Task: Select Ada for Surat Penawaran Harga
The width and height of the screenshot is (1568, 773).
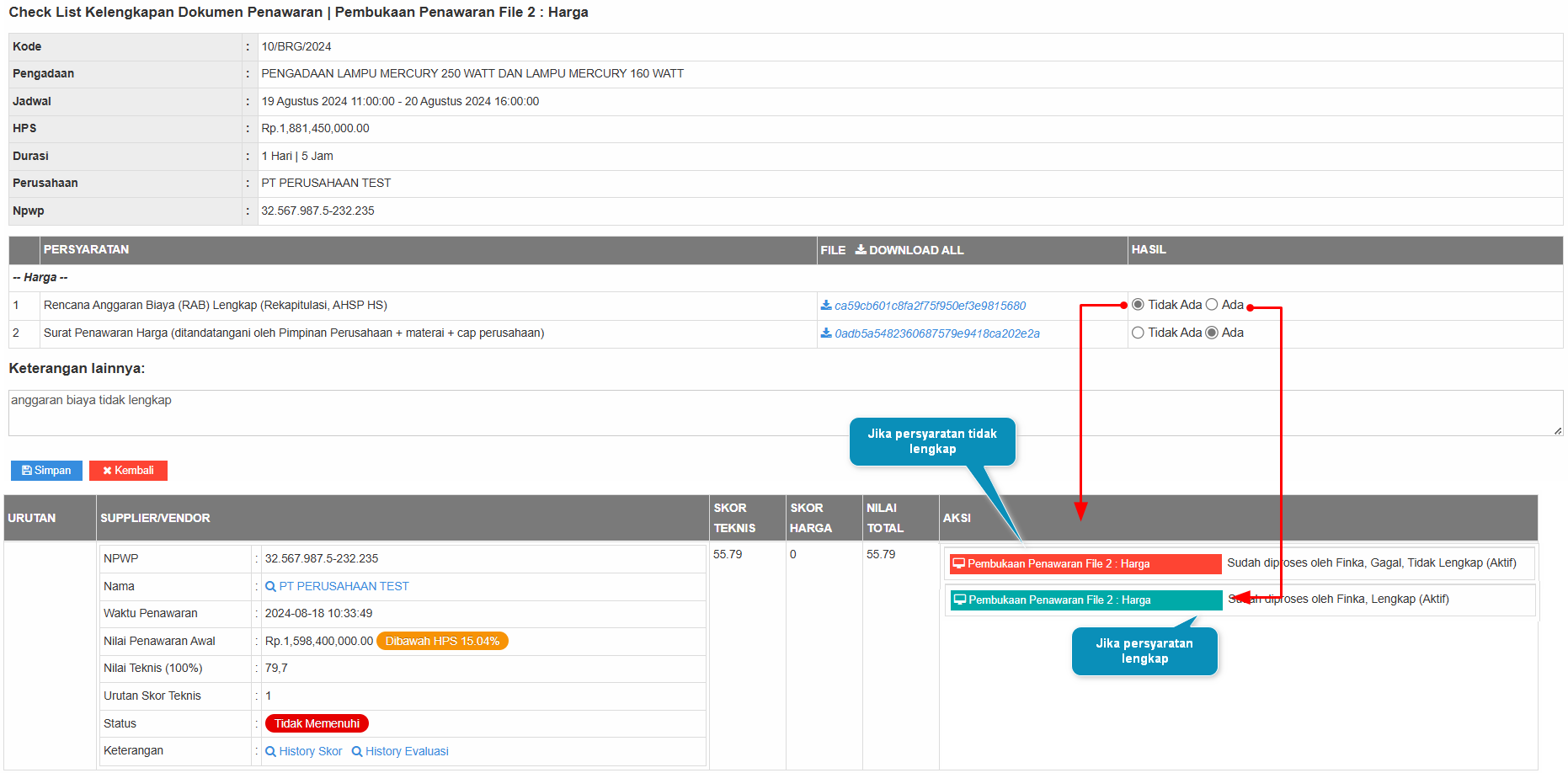Action: point(1212,333)
